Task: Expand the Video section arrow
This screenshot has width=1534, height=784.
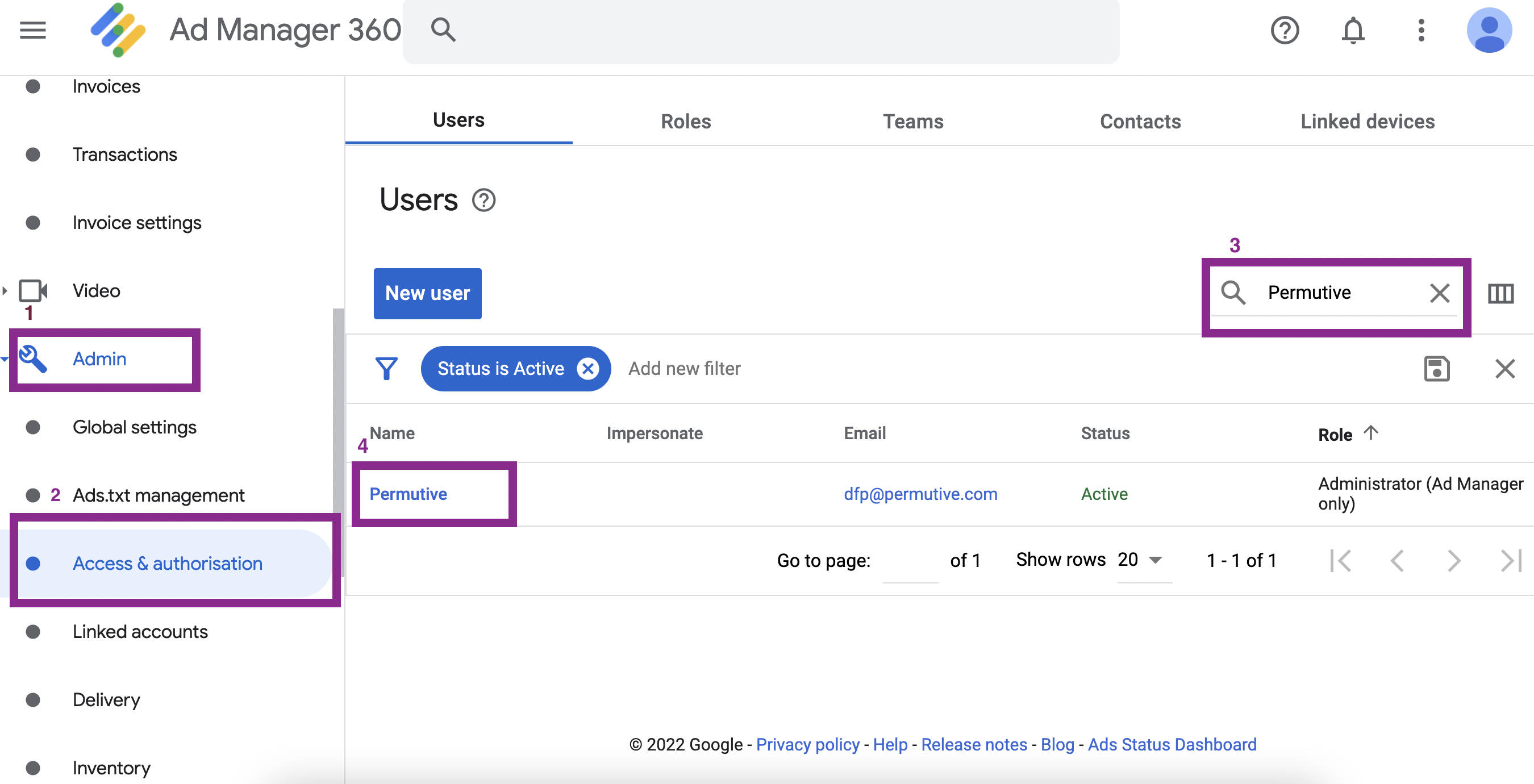Action: pos(5,291)
